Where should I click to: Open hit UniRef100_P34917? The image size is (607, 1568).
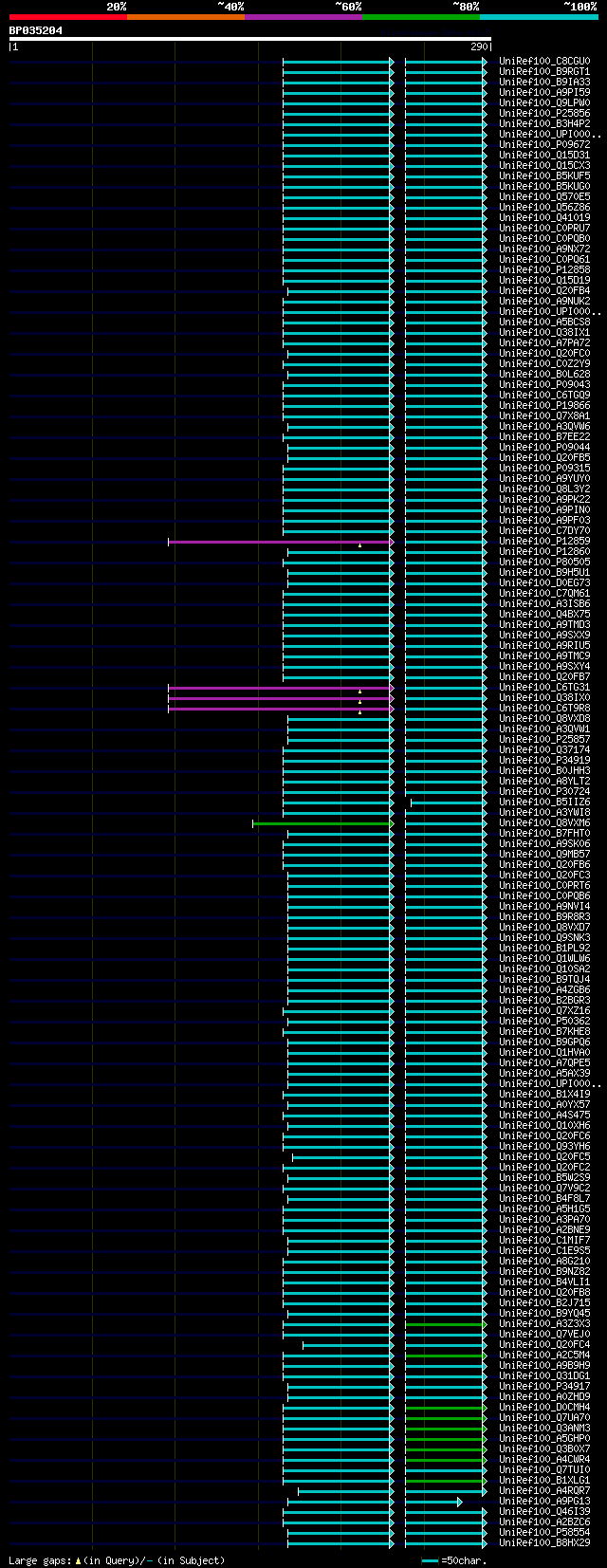[544, 1387]
